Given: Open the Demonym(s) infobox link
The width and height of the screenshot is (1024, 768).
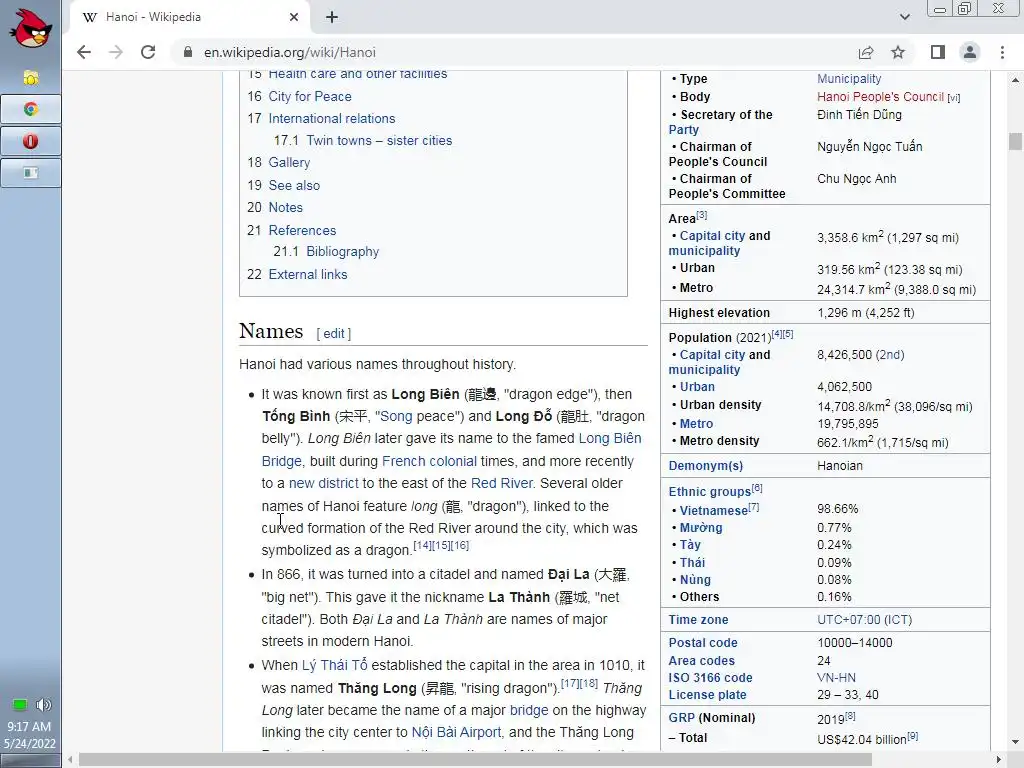Looking at the screenshot, I should tap(705, 466).
